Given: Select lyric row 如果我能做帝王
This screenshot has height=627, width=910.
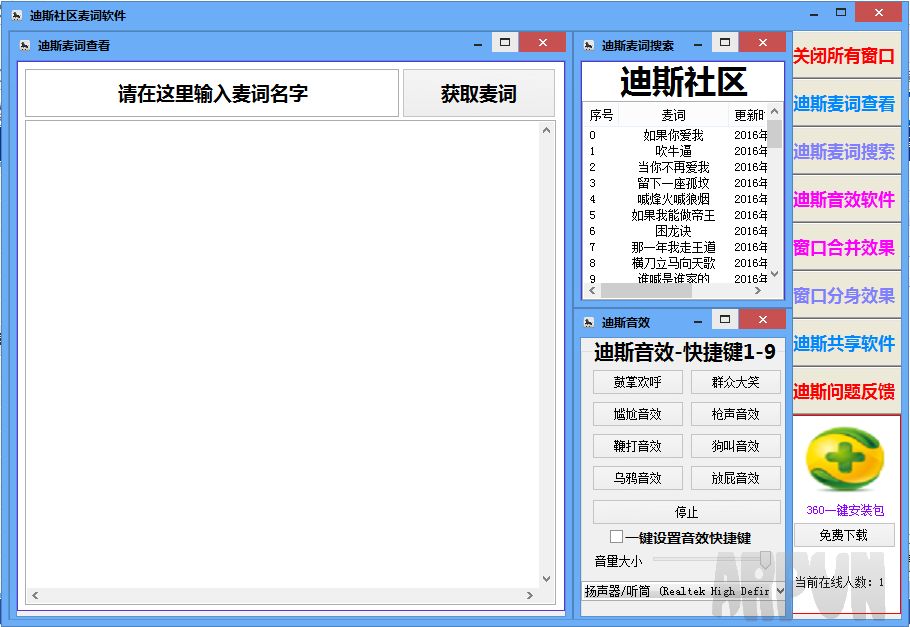Looking at the screenshot, I should click(x=676, y=215).
